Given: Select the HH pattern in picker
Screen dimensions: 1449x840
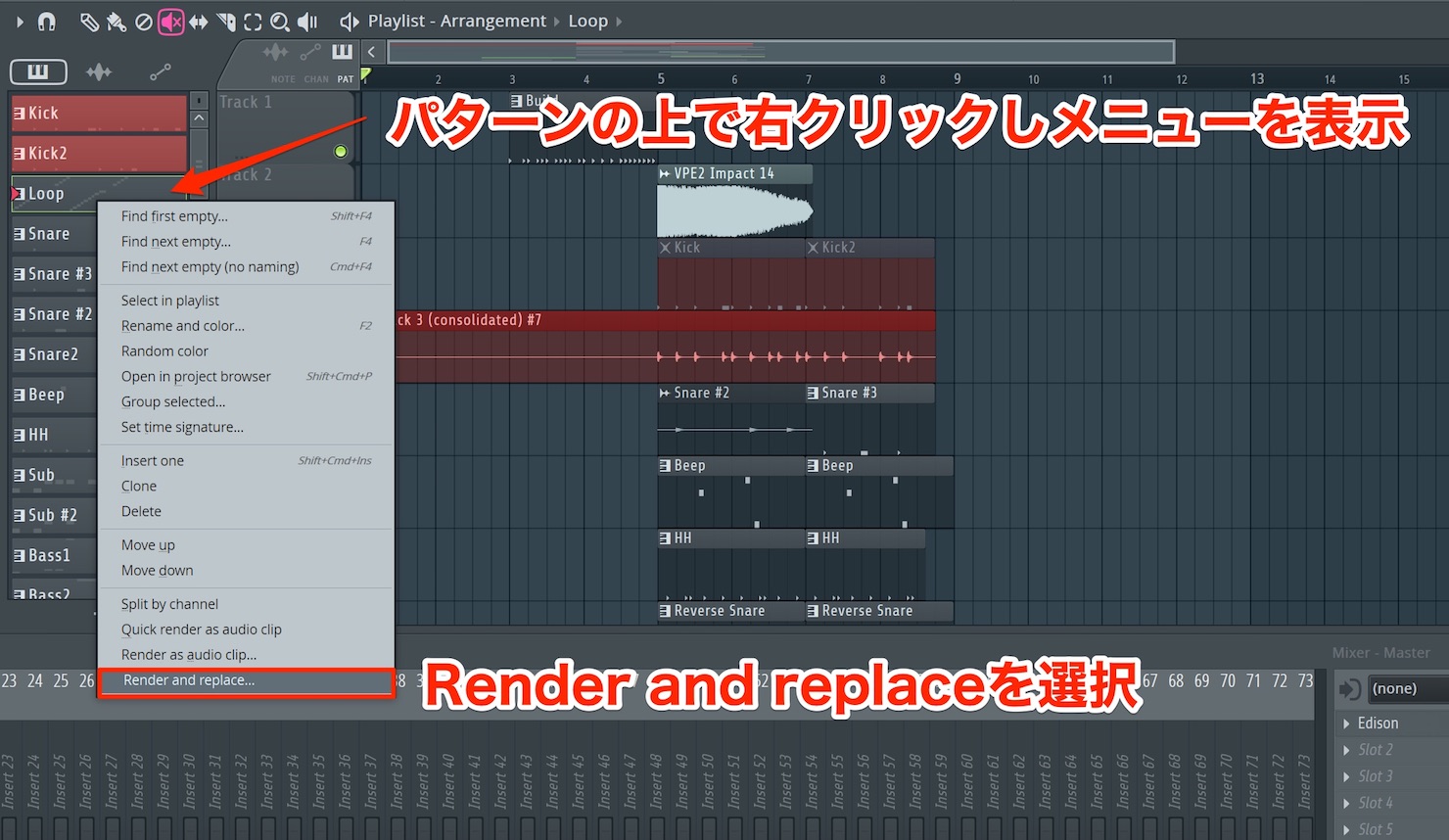Looking at the screenshot, I should [54, 435].
